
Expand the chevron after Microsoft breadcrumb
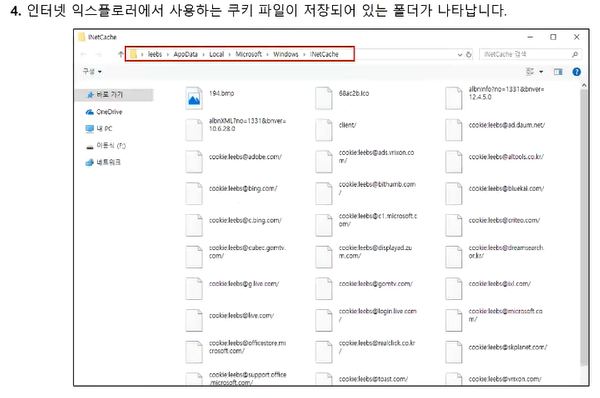point(267,55)
